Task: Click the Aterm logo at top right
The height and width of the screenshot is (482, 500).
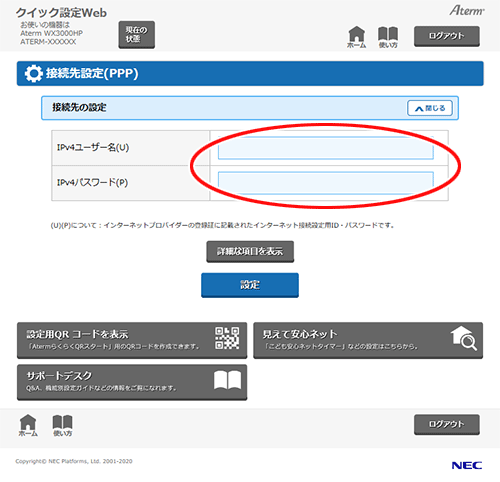Action: click(x=467, y=10)
